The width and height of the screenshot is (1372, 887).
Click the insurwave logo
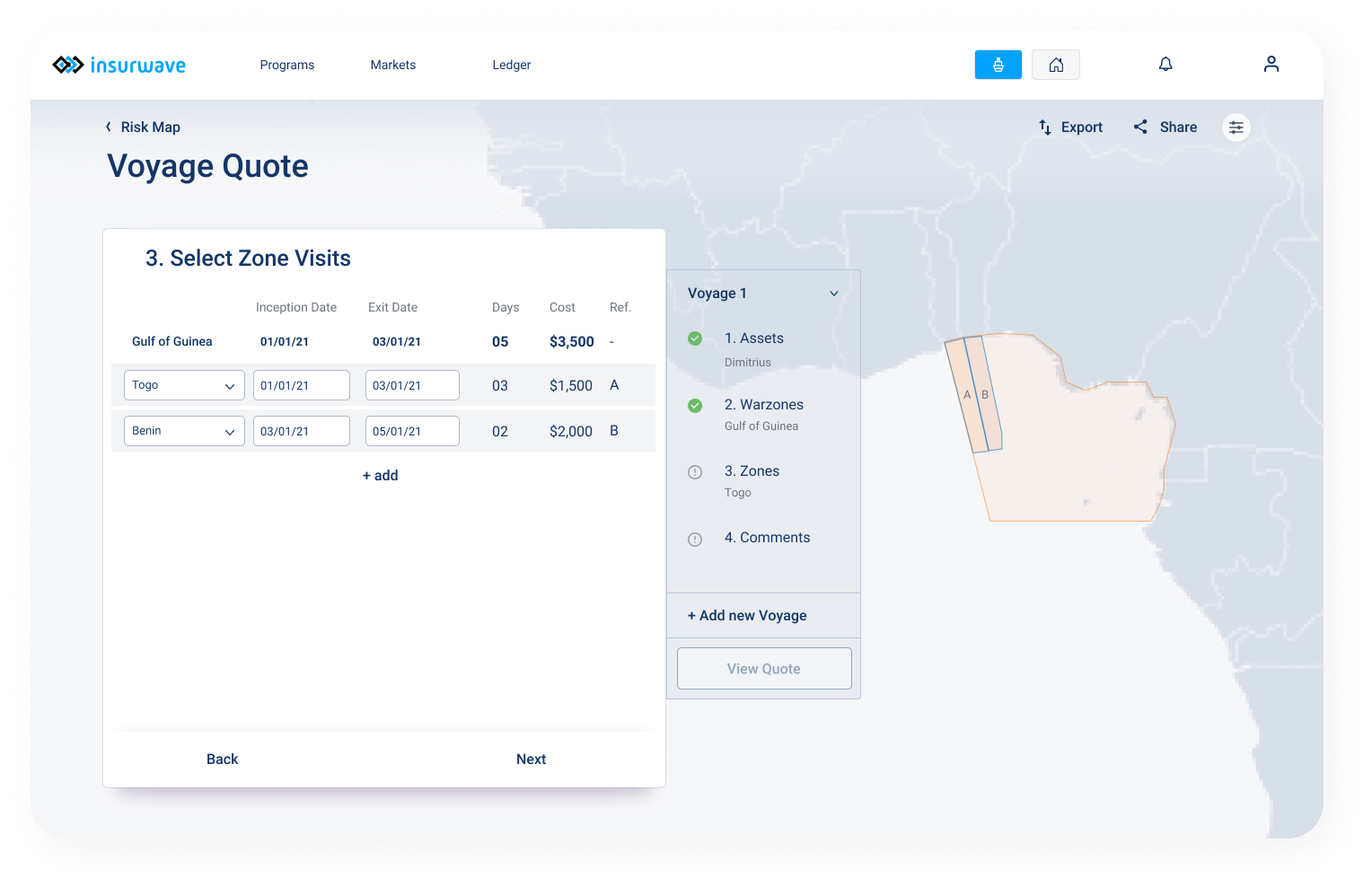[119, 65]
